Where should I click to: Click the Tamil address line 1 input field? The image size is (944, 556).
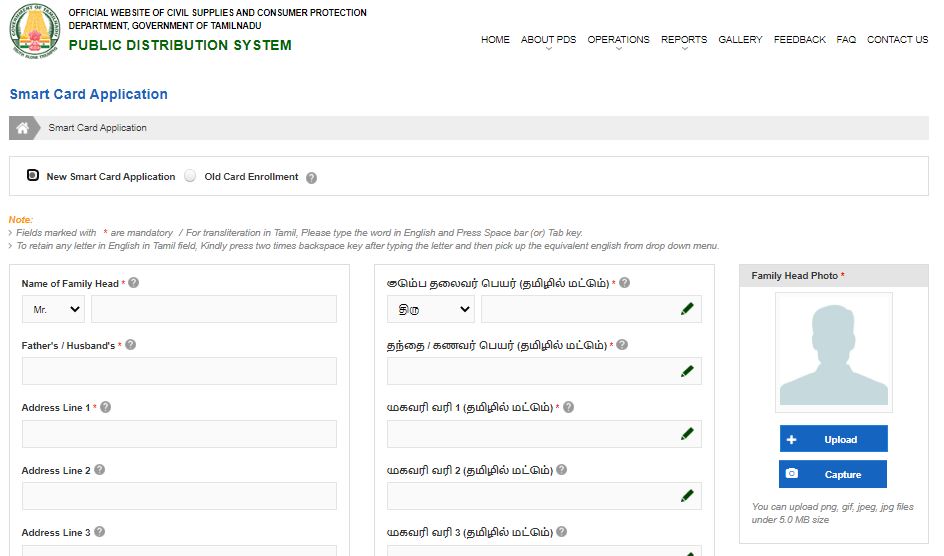pyautogui.click(x=544, y=434)
